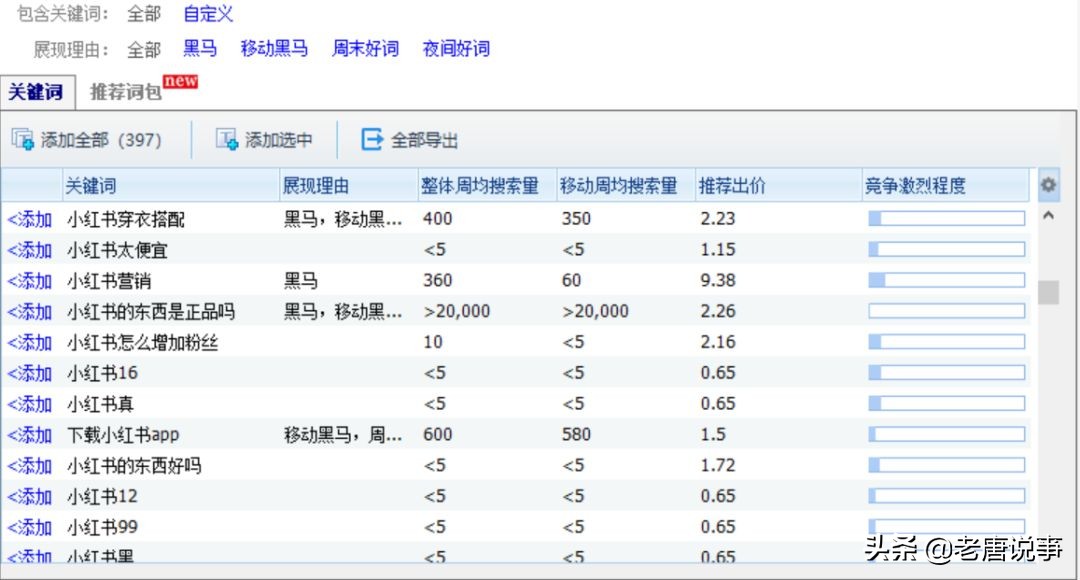Enable the 夜间好词 filter
Screen dimensions: 1080x580
pyautogui.click(x=456, y=48)
